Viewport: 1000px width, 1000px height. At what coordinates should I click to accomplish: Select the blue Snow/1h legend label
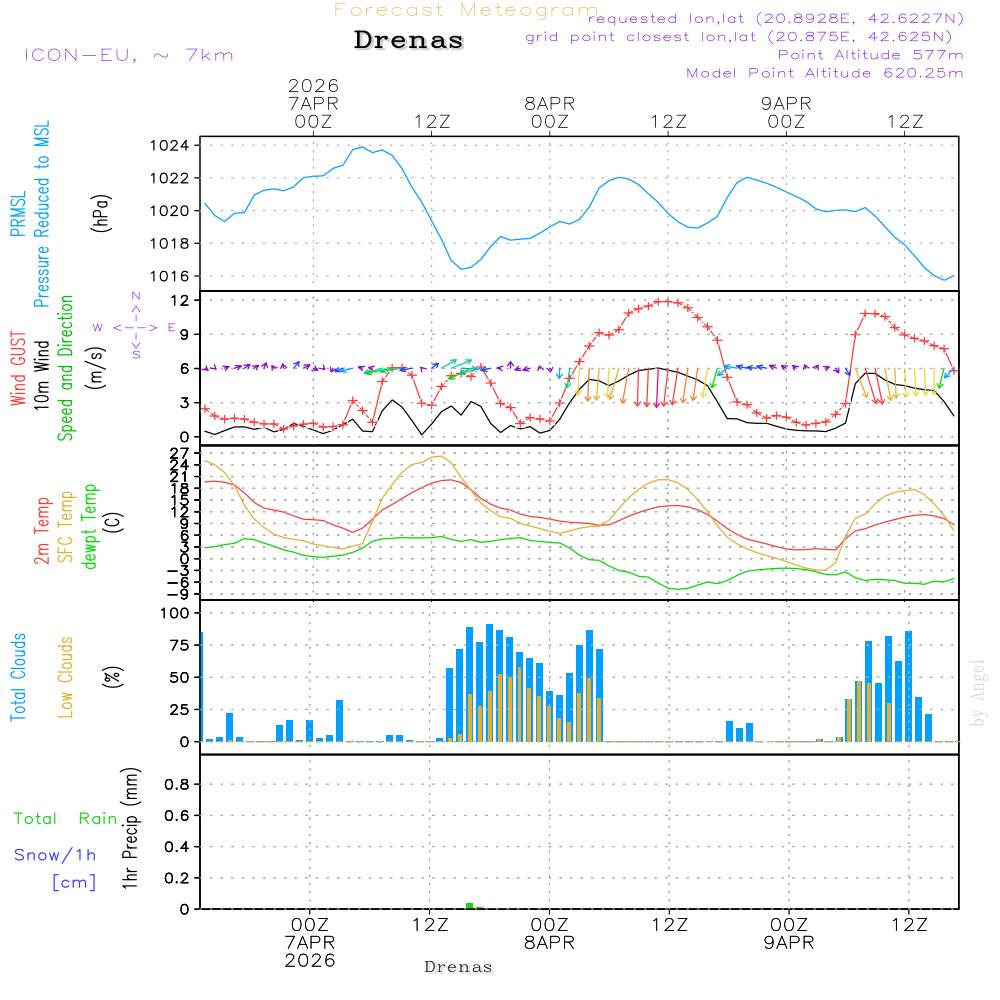56,855
